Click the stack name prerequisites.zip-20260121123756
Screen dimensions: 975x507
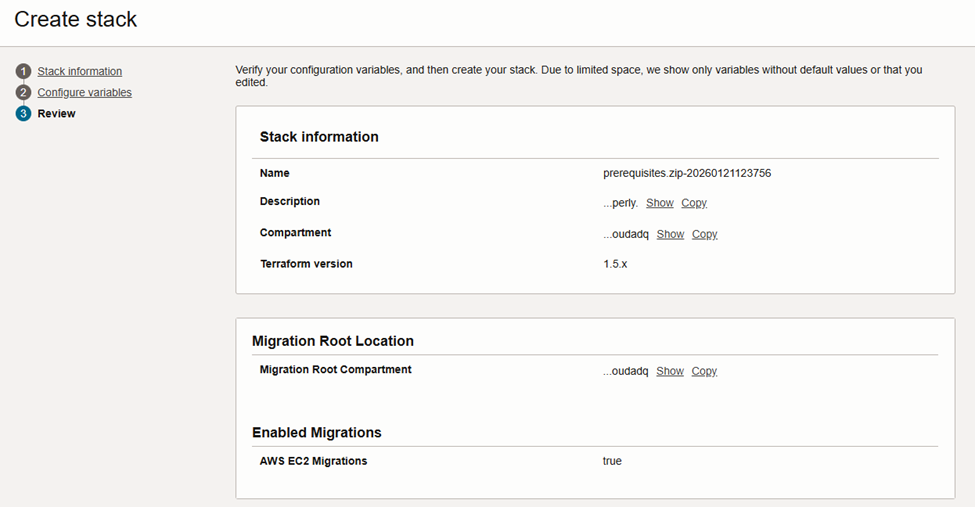tap(687, 173)
